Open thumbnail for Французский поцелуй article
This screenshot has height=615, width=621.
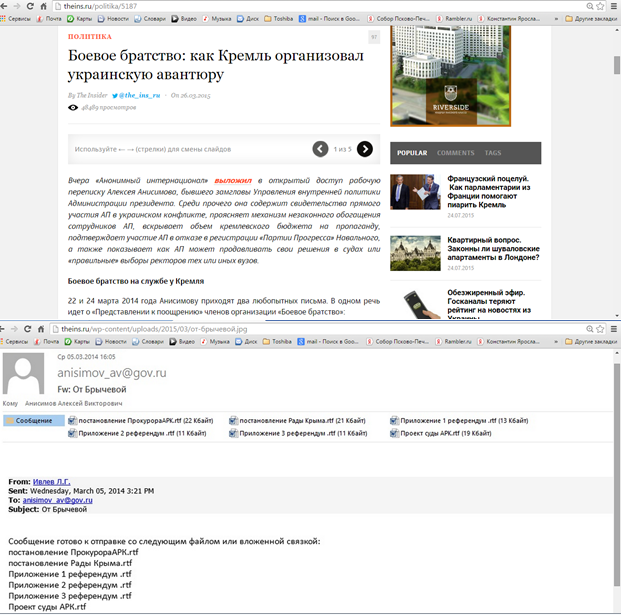415,192
